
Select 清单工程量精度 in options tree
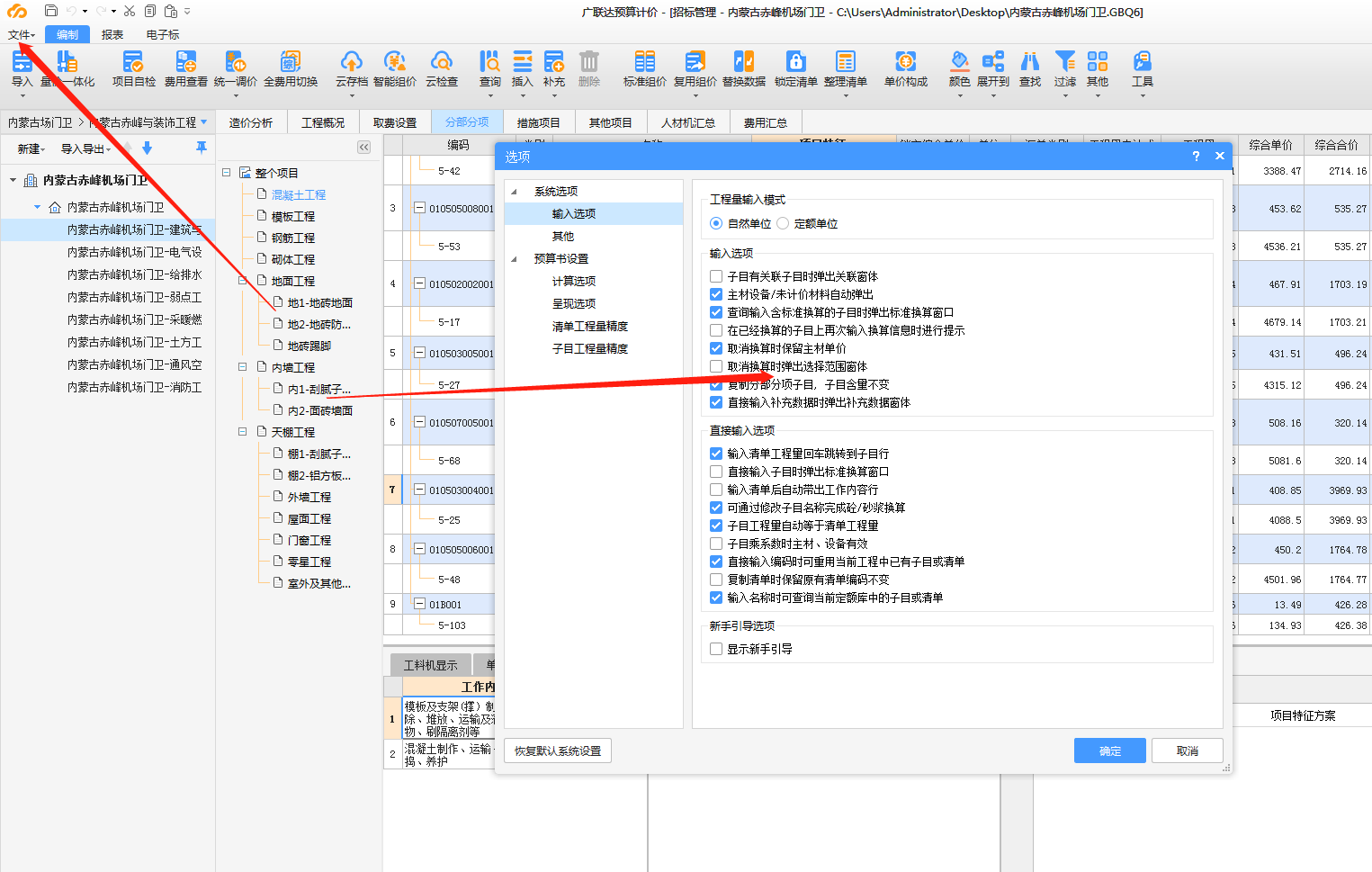coord(590,327)
